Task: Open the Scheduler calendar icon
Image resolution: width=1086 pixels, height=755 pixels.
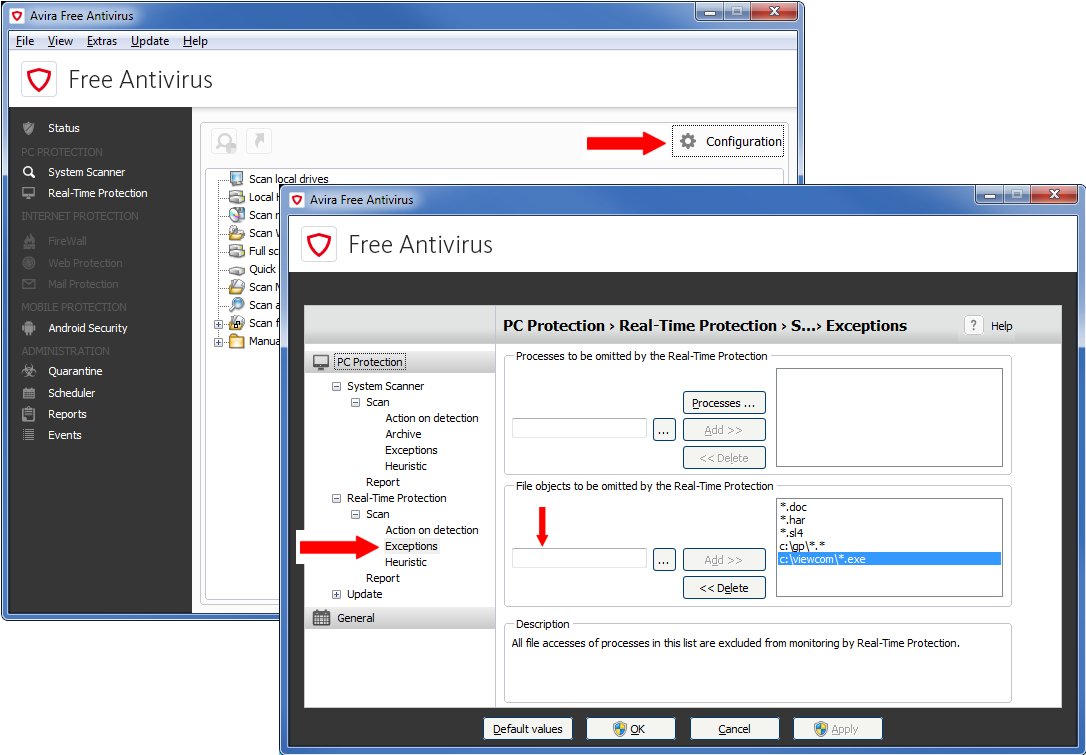Action: (x=28, y=393)
